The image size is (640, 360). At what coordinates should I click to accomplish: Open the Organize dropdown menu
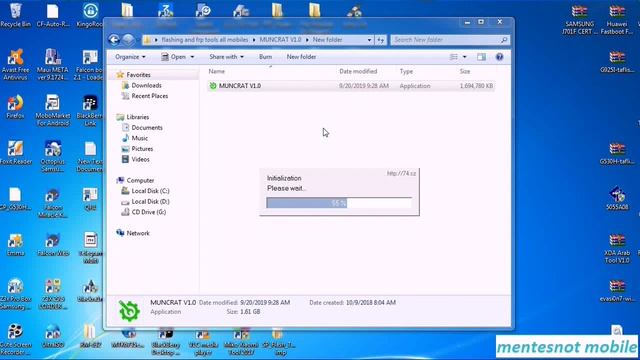(130, 57)
